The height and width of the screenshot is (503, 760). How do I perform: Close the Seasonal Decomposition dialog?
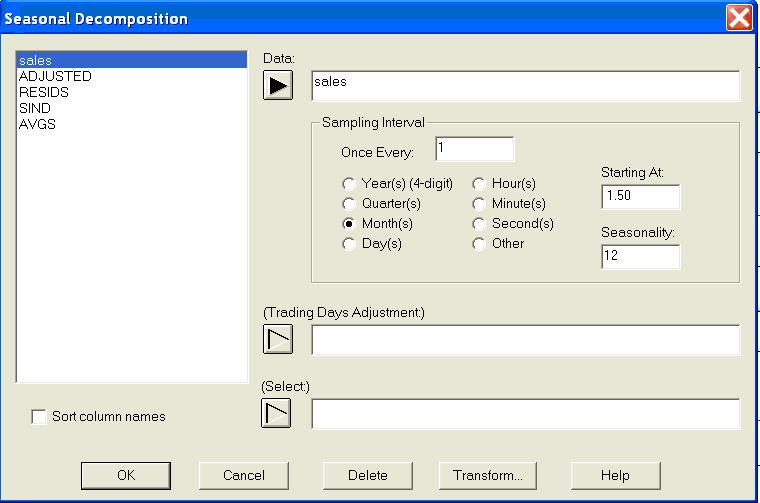(x=739, y=18)
